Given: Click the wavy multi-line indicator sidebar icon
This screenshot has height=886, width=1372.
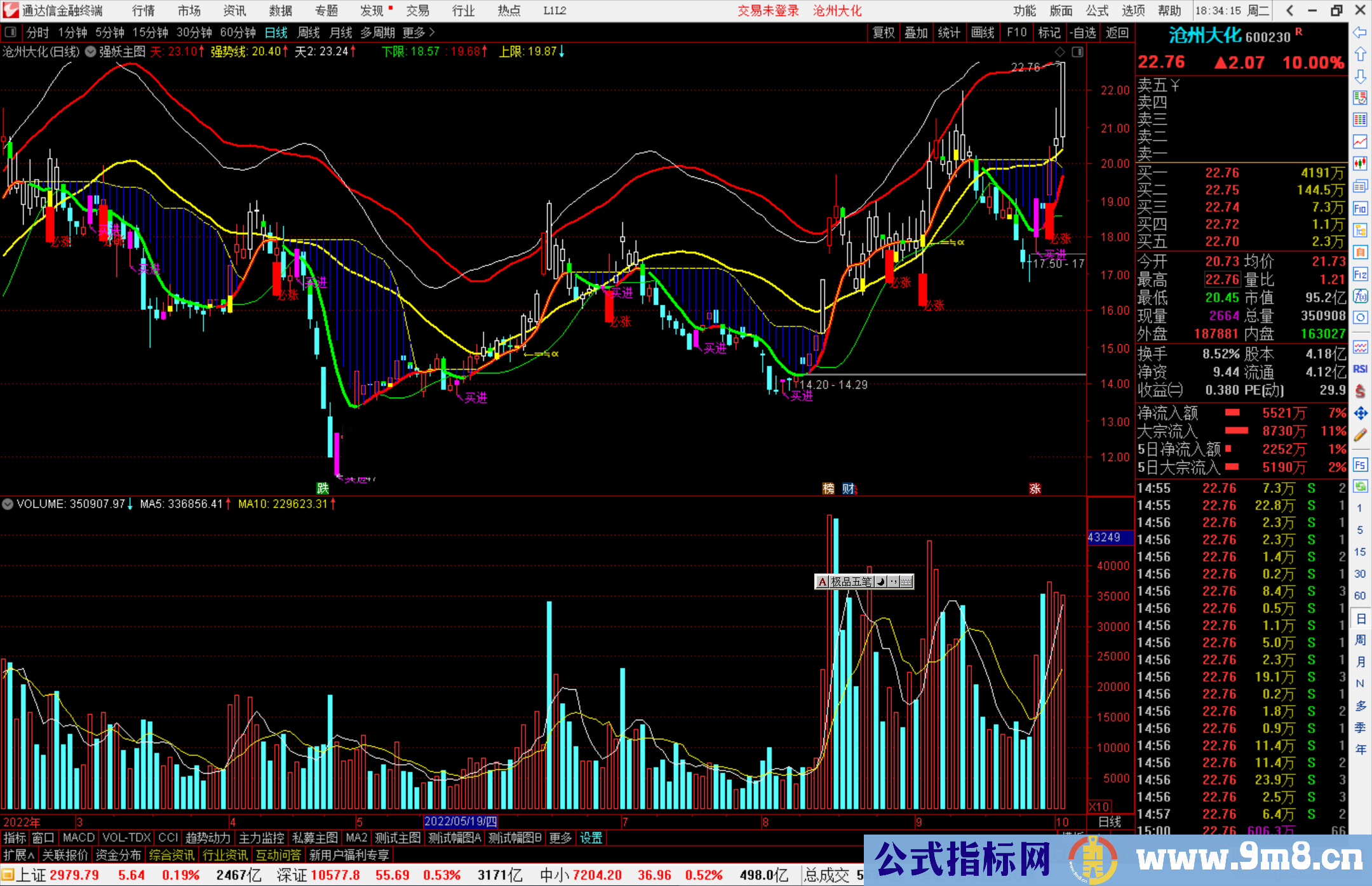Looking at the screenshot, I should coord(1360,347).
